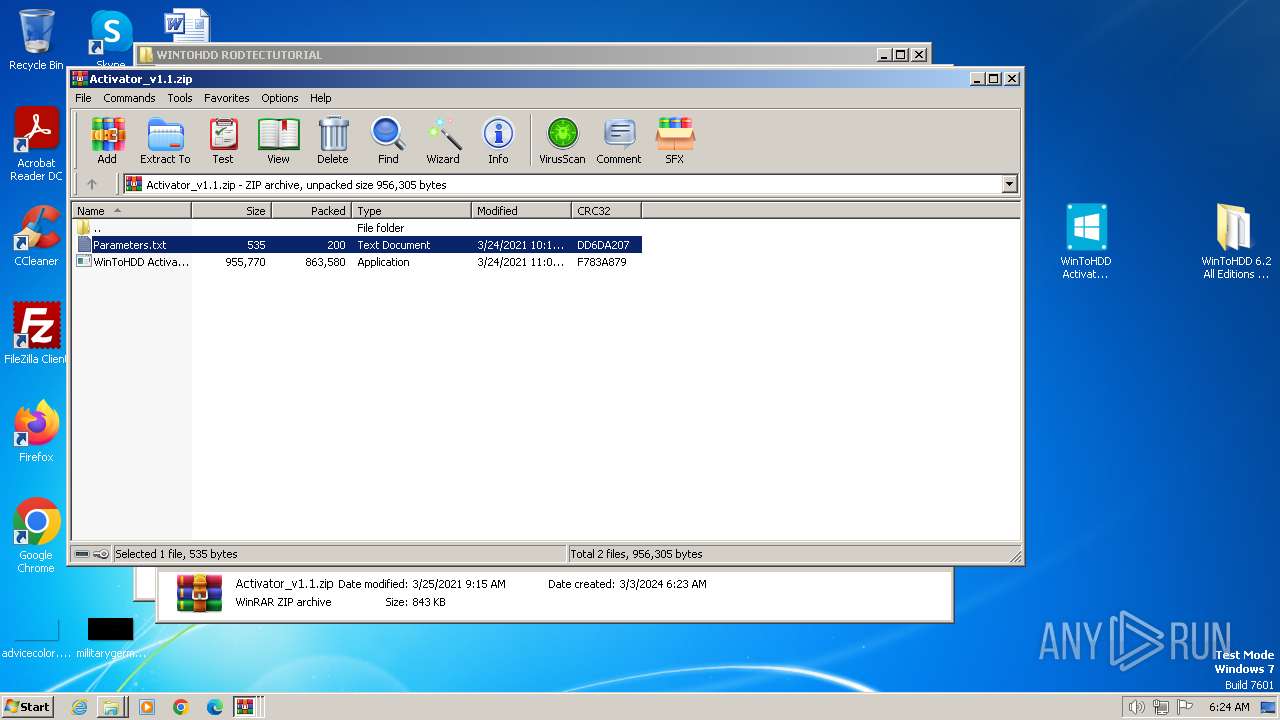Click the key icon in the status bar

point(101,554)
